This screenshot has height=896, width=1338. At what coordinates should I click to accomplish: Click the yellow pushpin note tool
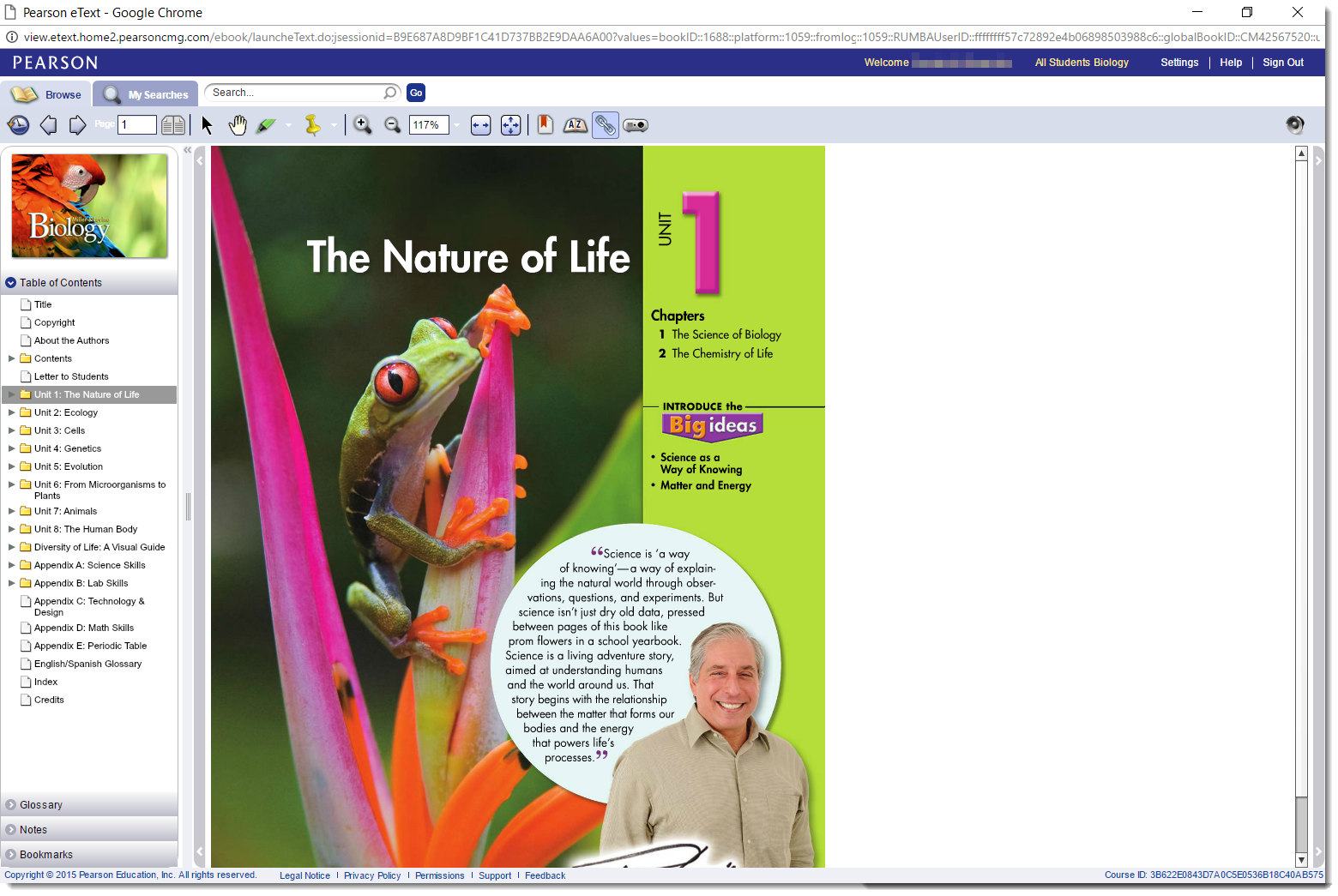point(313,125)
